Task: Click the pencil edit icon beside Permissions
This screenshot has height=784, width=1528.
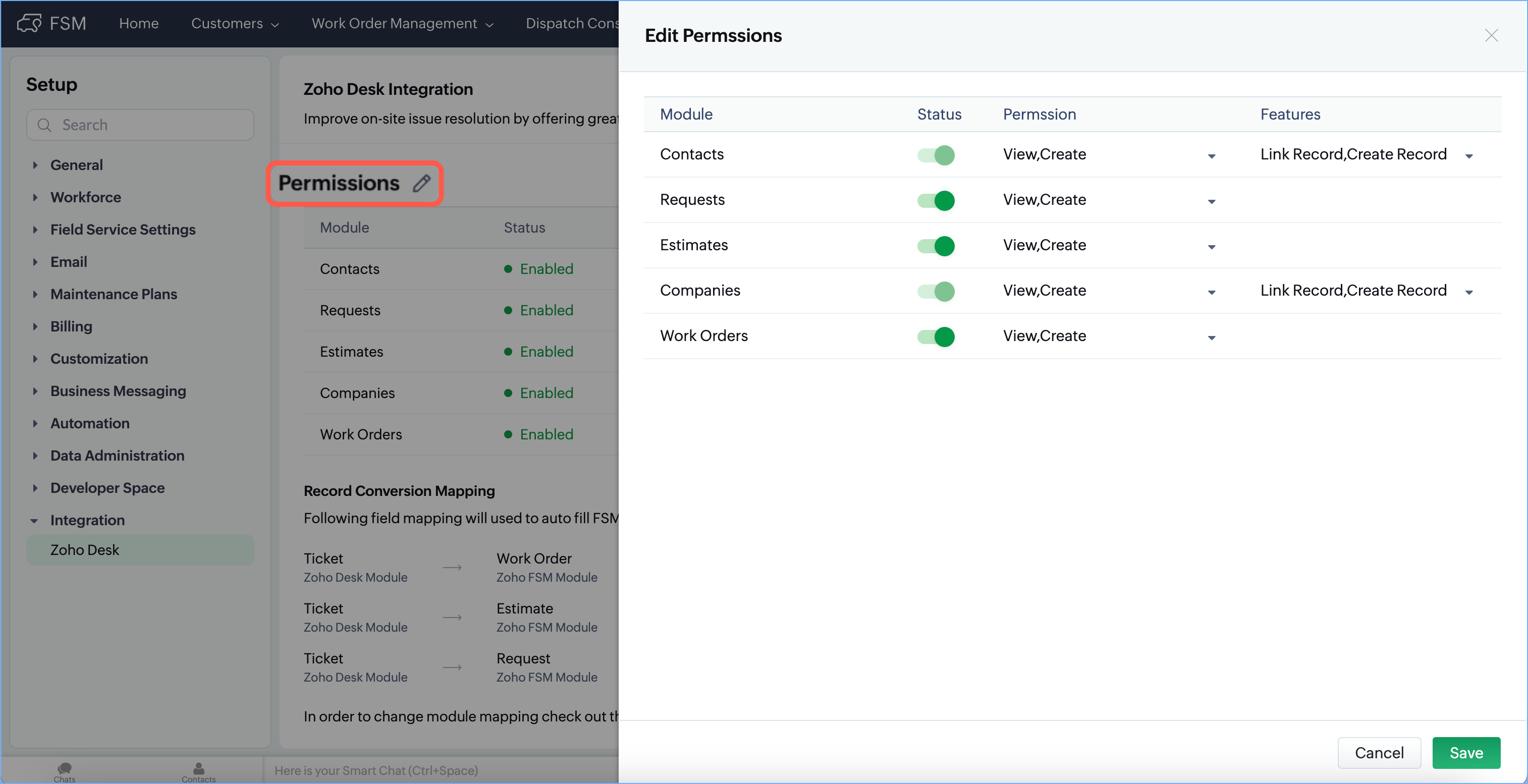Action: (421, 183)
